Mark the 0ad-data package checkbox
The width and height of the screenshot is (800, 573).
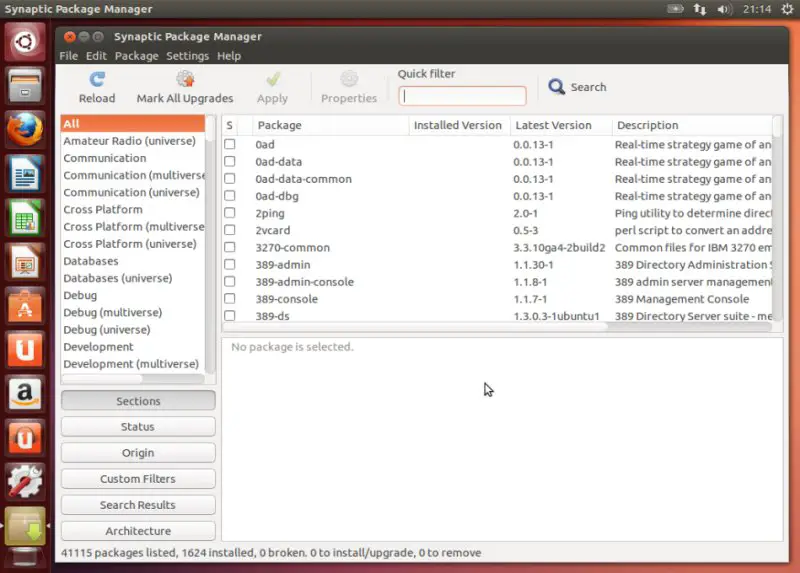(x=230, y=162)
